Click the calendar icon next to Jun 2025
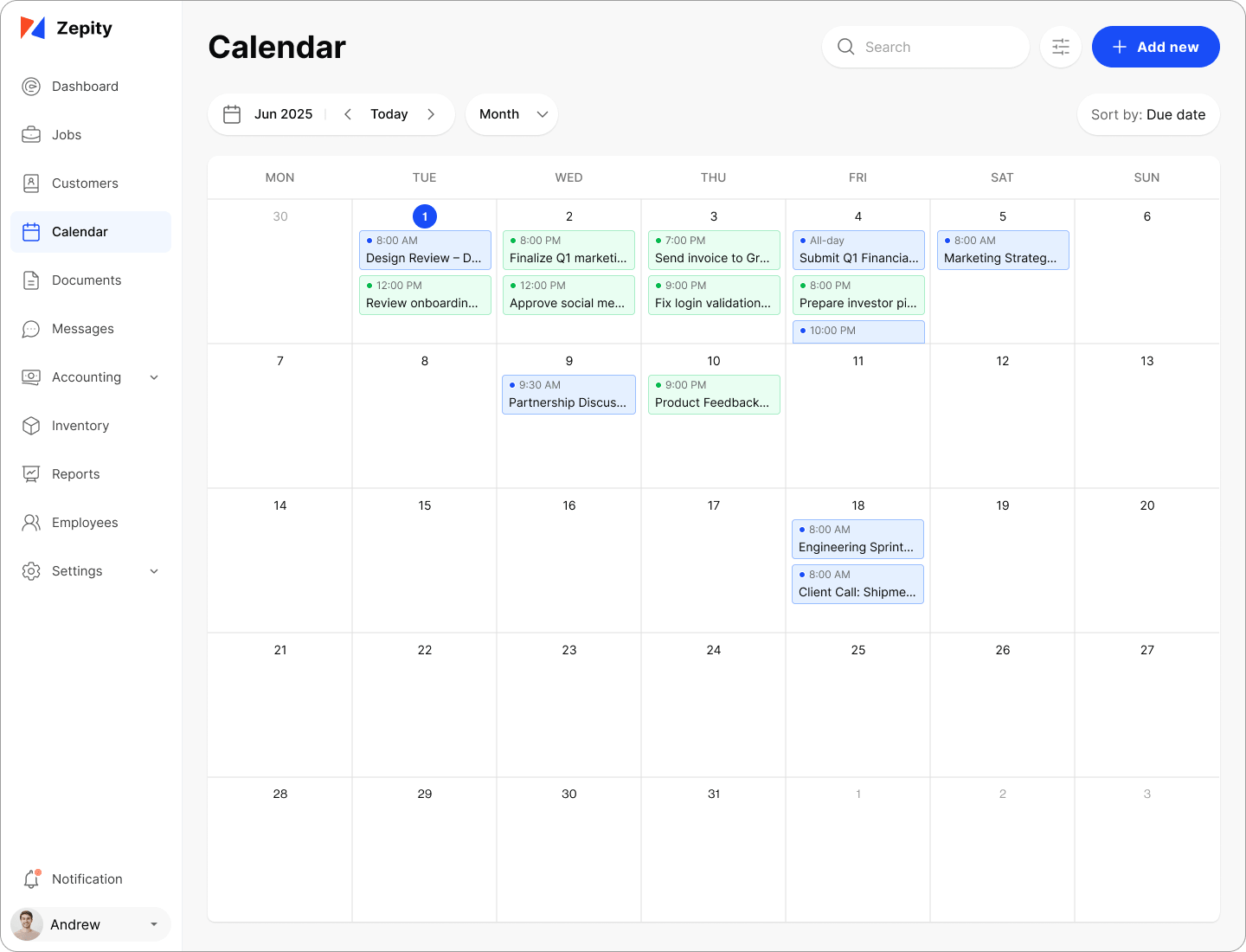 (232, 114)
